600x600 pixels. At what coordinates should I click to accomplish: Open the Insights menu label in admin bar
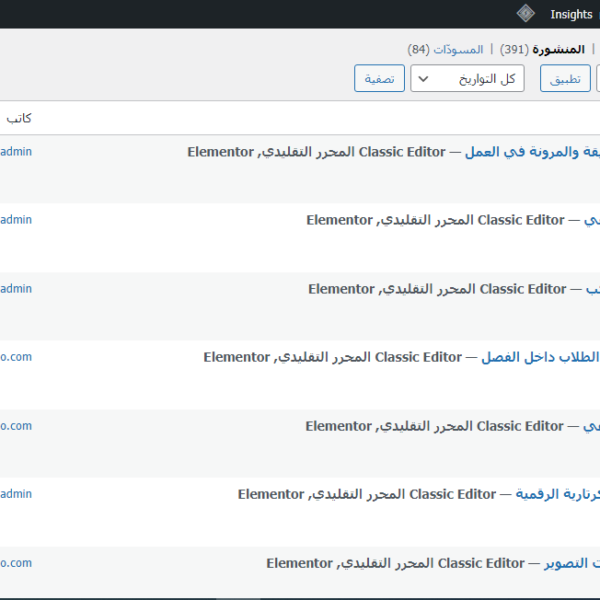tap(571, 14)
